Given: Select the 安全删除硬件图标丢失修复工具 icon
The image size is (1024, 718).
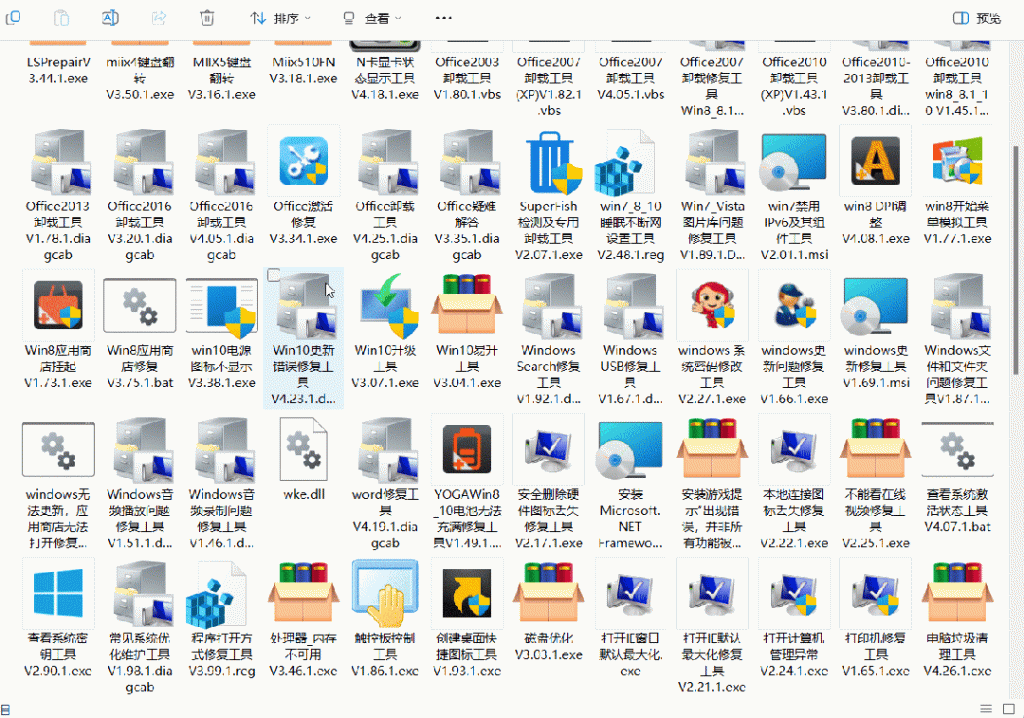Looking at the screenshot, I should 549,449.
